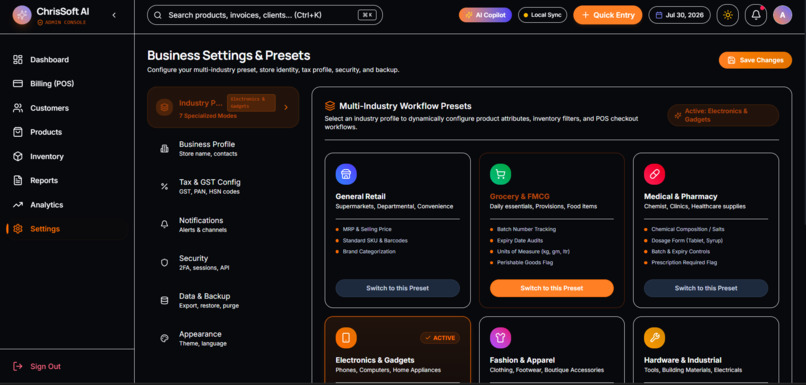Click the ChrisSoft AI logo icon
This screenshot has width=806, height=385.
[22, 15]
